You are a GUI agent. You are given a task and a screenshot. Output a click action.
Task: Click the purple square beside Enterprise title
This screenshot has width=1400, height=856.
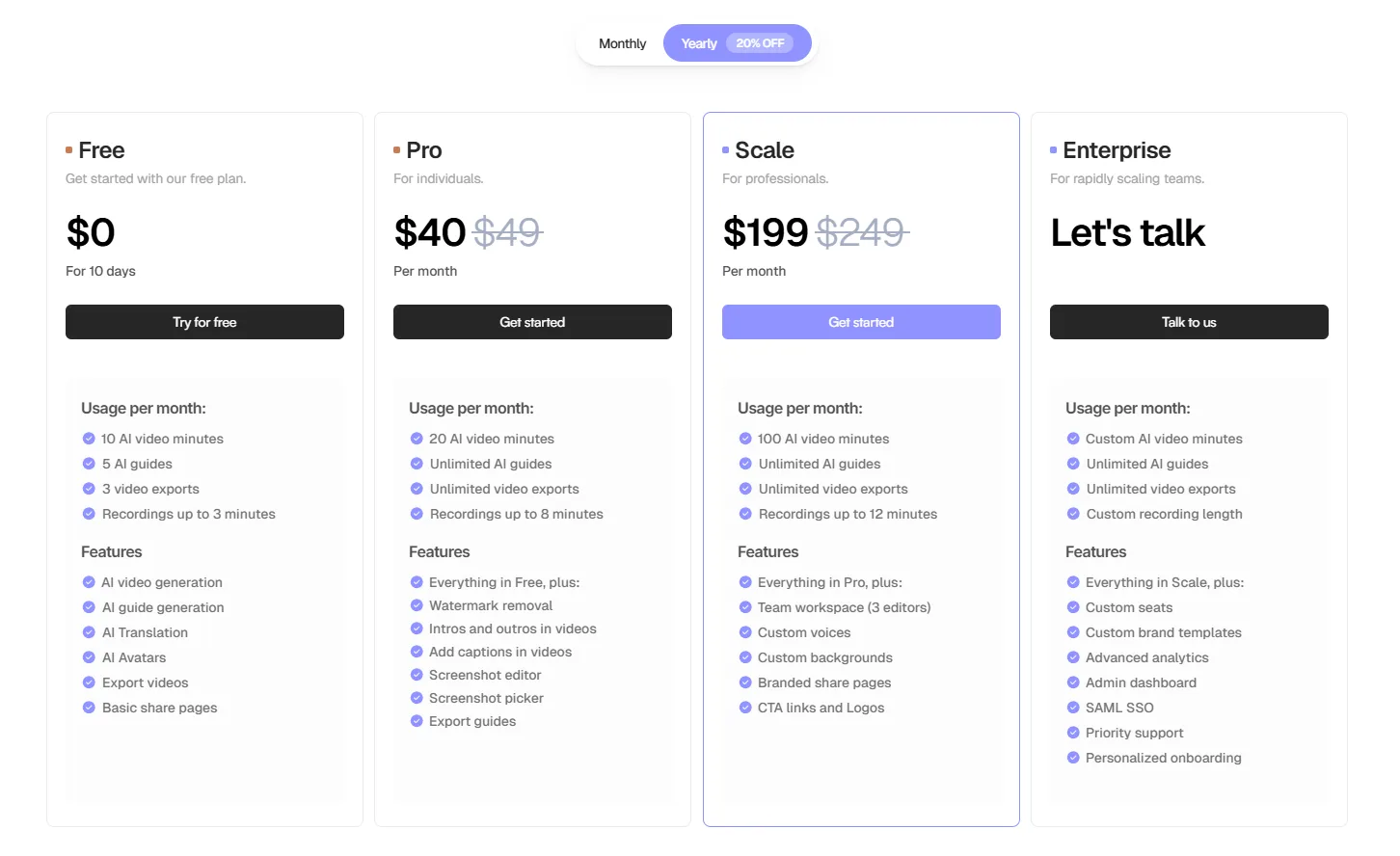[1054, 150]
